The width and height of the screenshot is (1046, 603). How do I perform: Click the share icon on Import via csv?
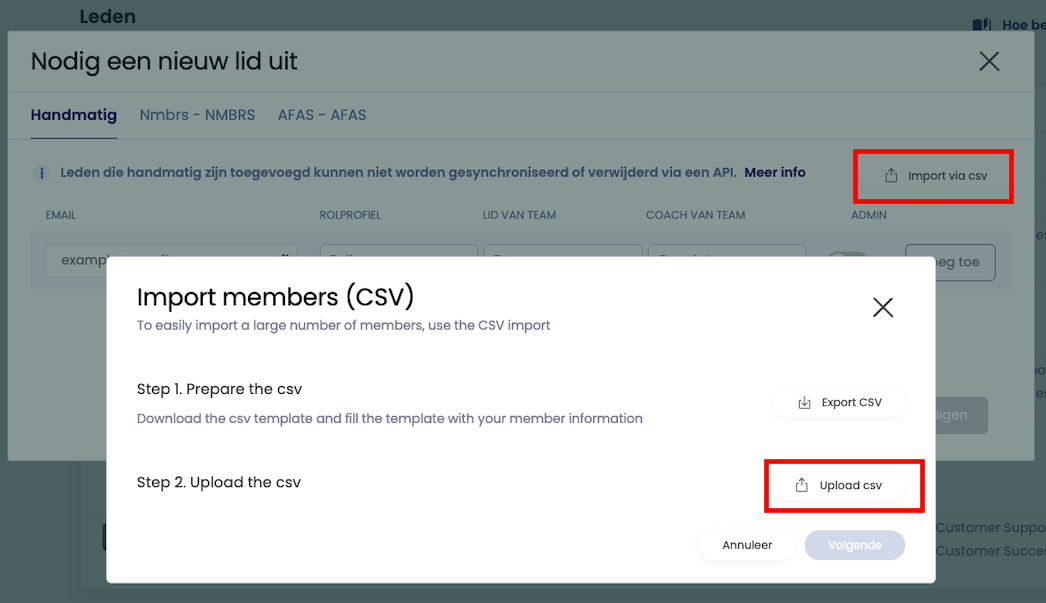tap(891, 176)
